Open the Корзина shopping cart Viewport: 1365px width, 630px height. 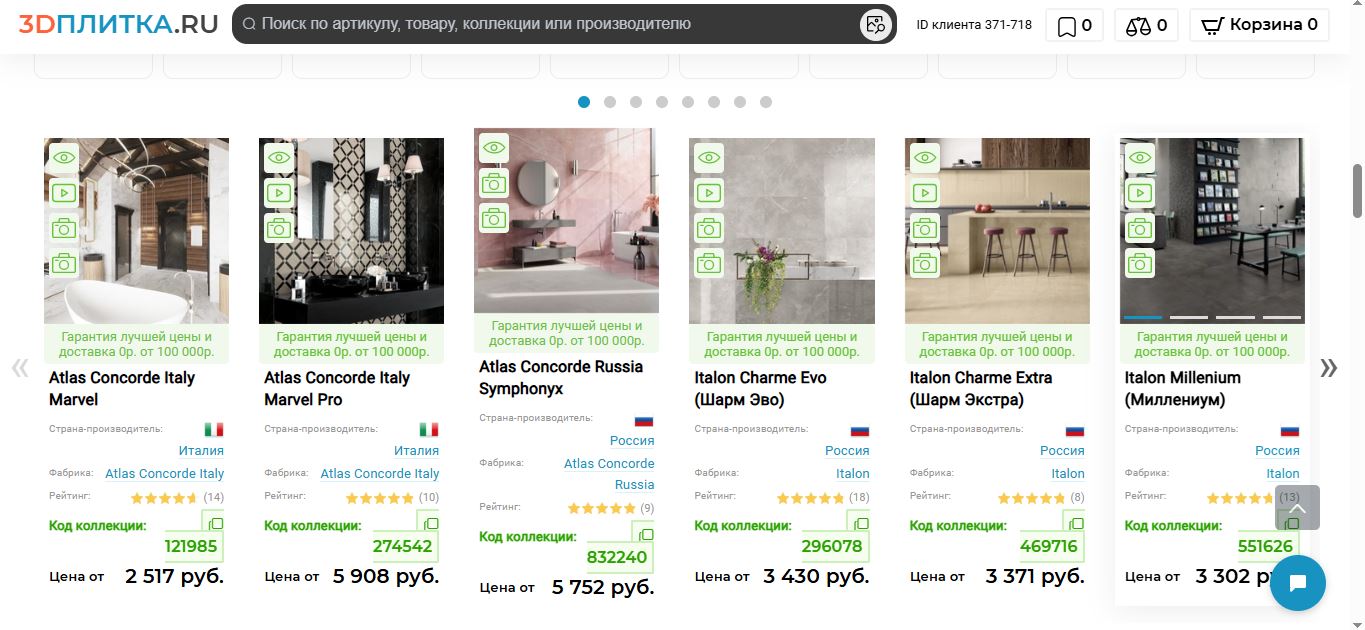coord(1259,25)
